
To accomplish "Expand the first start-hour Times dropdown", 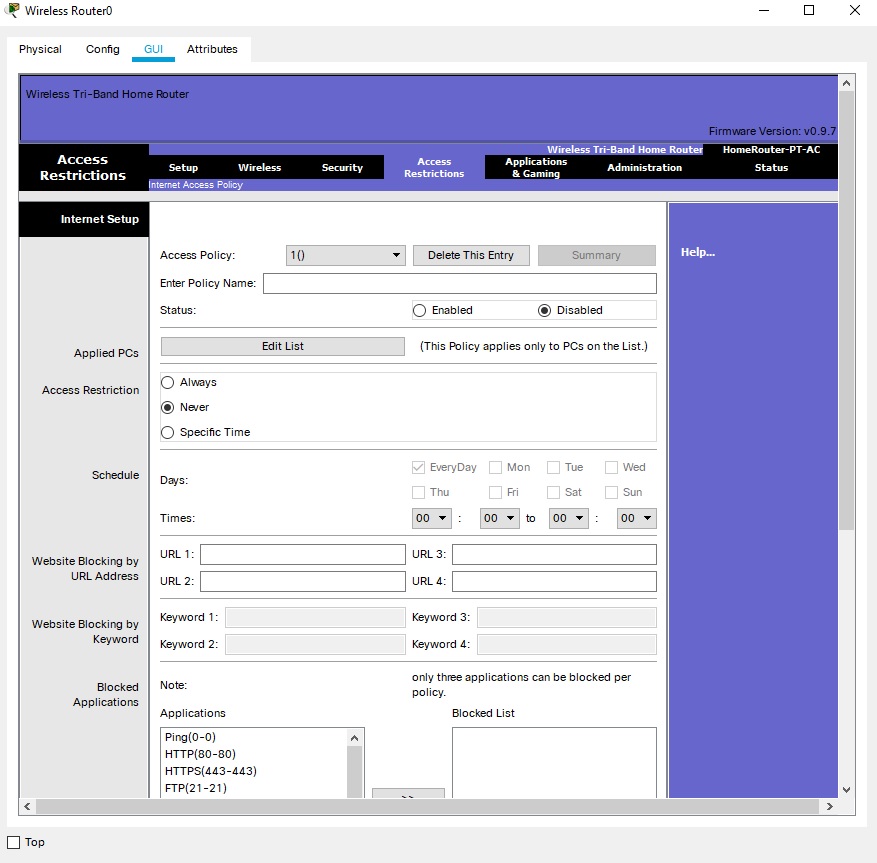I will click(430, 518).
